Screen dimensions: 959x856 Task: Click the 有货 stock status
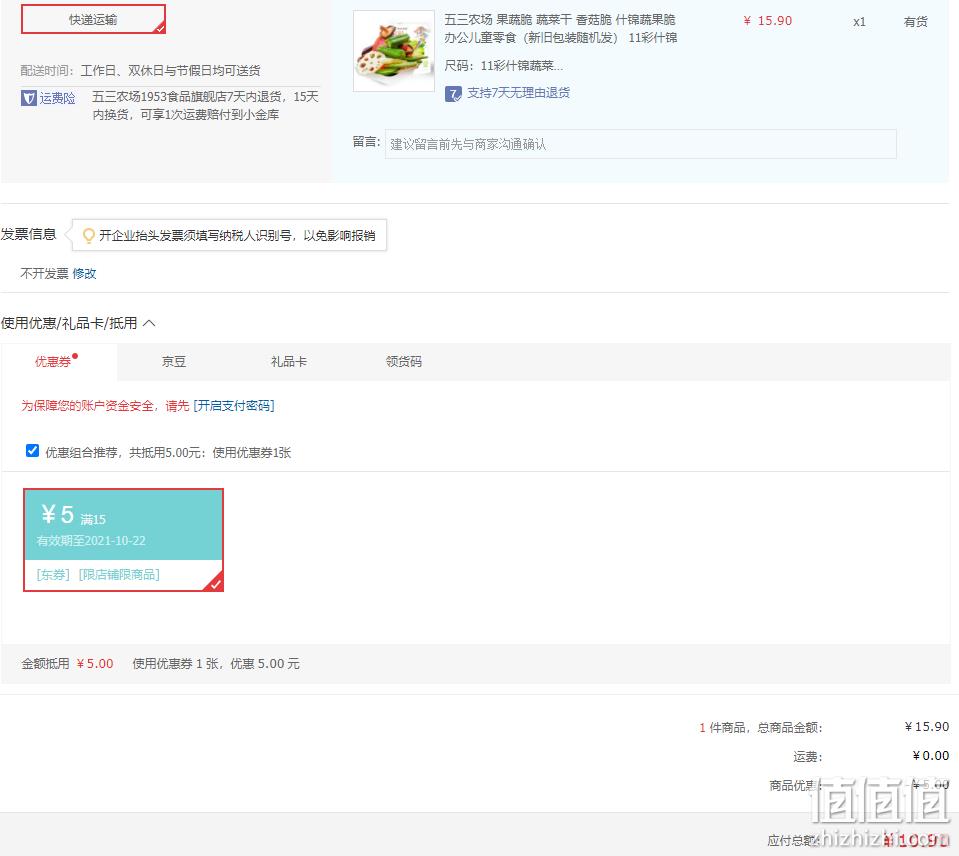pos(916,22)
